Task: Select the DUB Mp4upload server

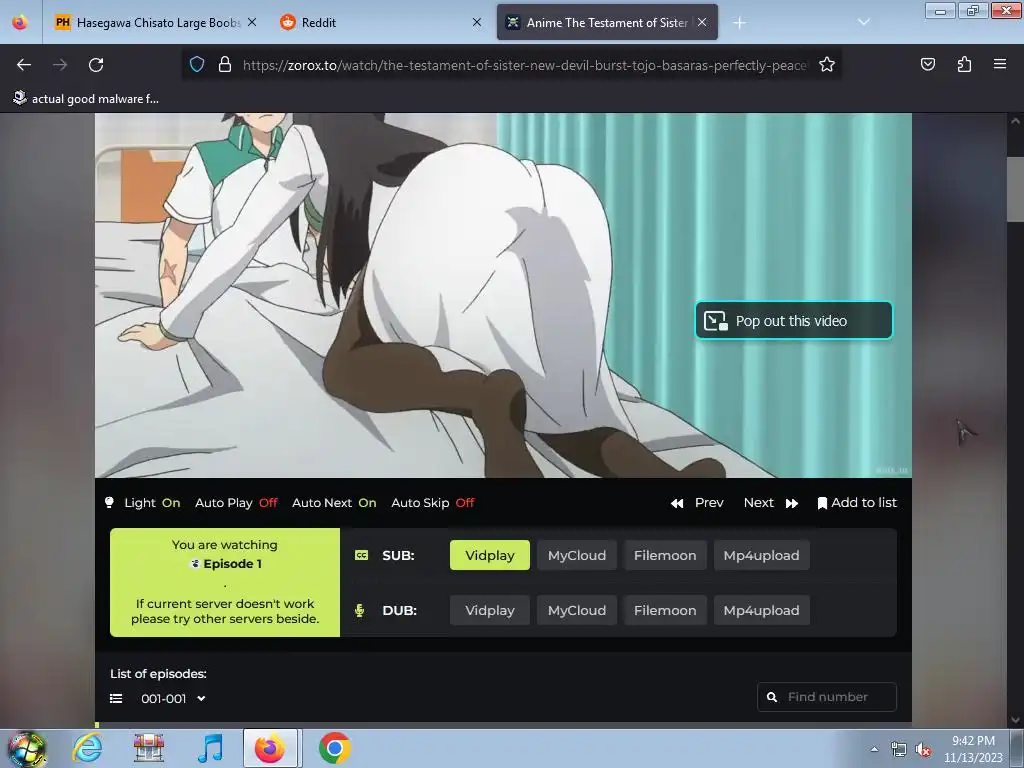Action: click(761, 611)
